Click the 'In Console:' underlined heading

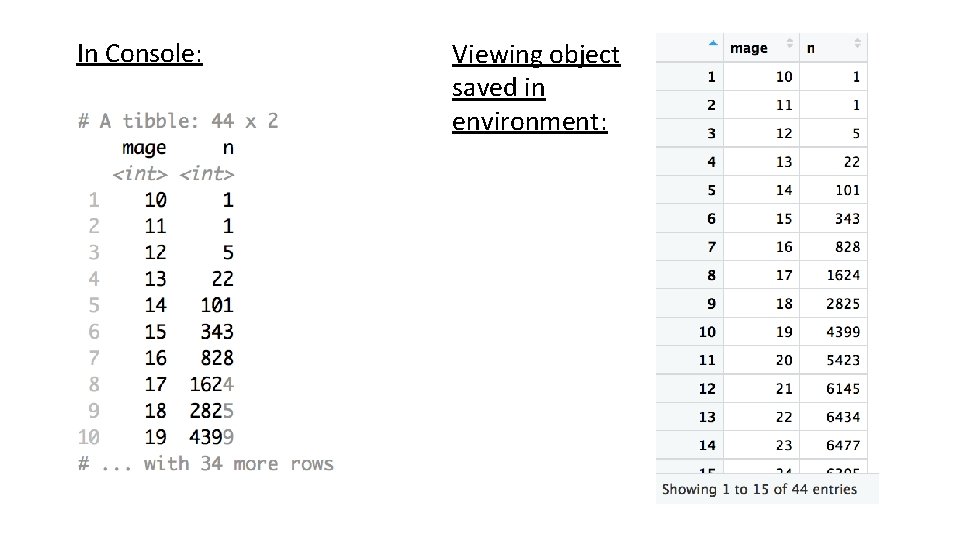click(139, 53)
